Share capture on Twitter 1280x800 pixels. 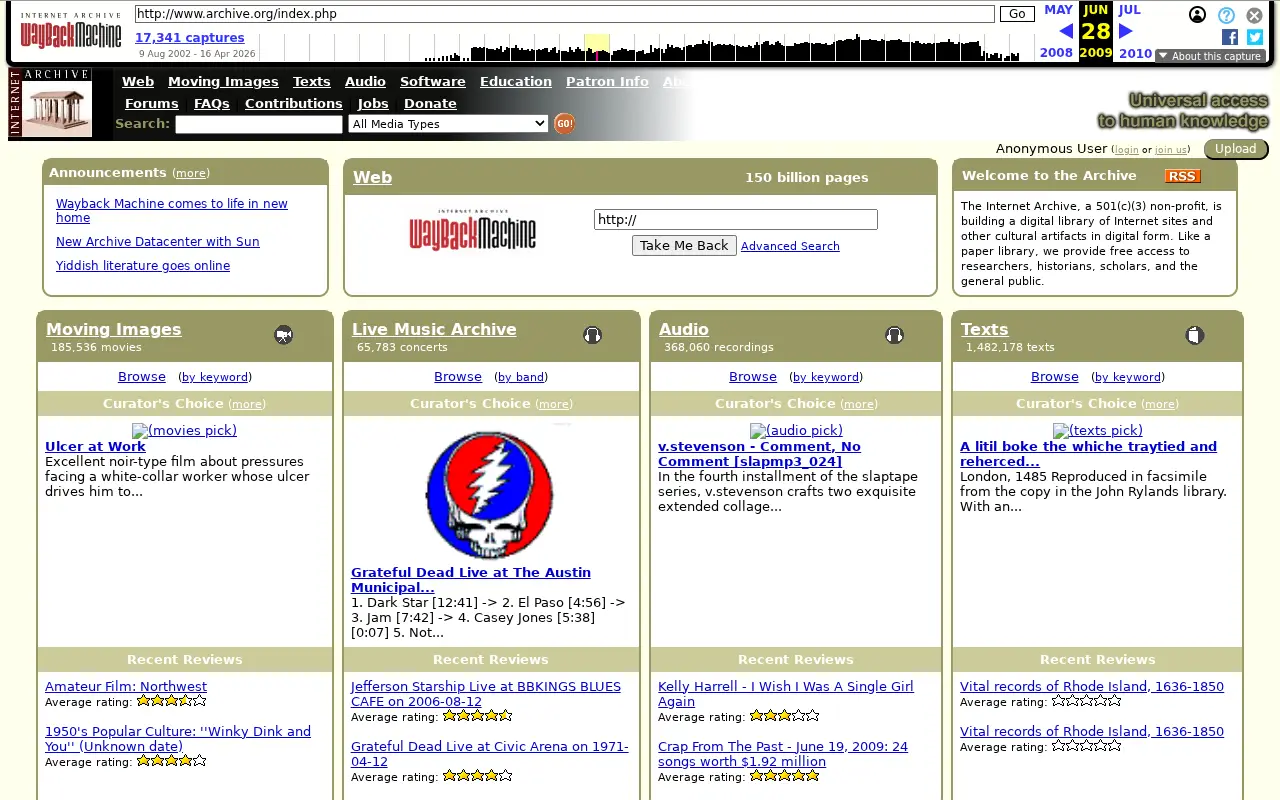point(1255,37)
